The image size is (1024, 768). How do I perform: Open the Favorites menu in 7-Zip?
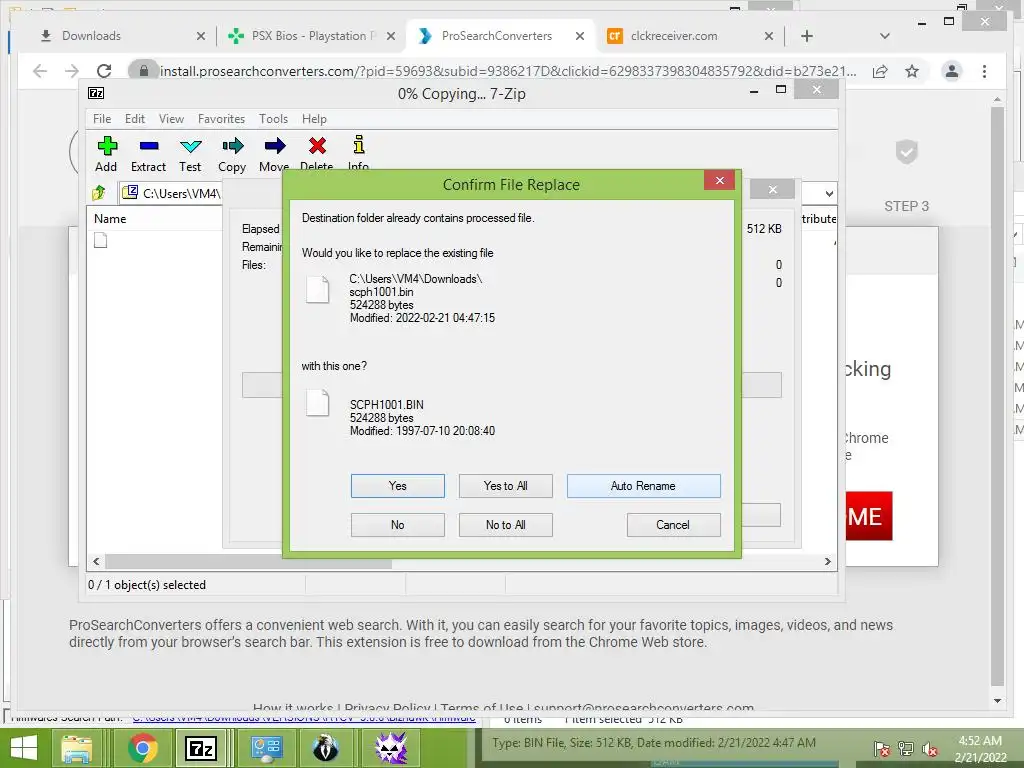tap(221, 119)
